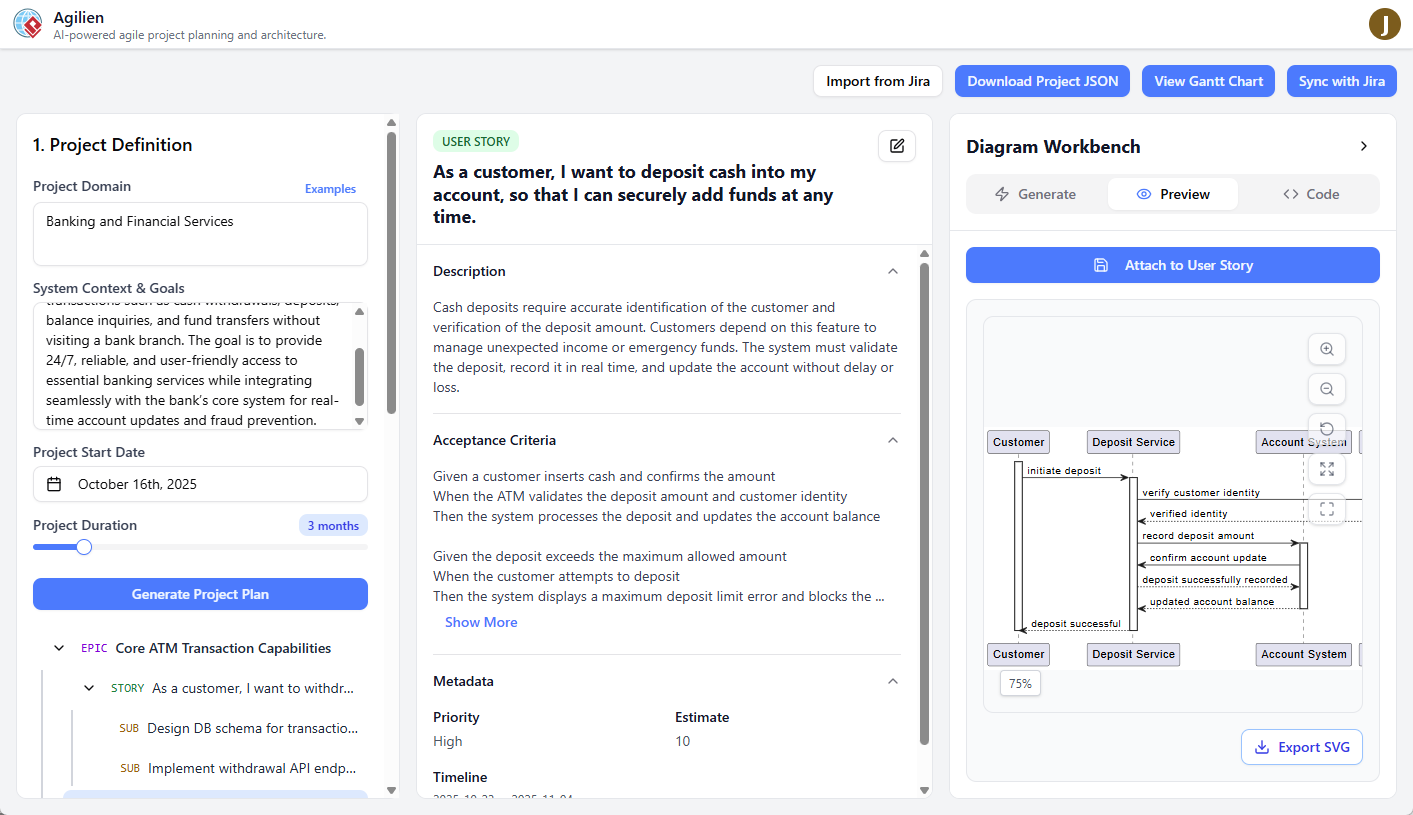Image resolution: width=1413 pixels, height=815 pixels.
Task: Switch to the Generate tab
Action: pos(1038,193)
